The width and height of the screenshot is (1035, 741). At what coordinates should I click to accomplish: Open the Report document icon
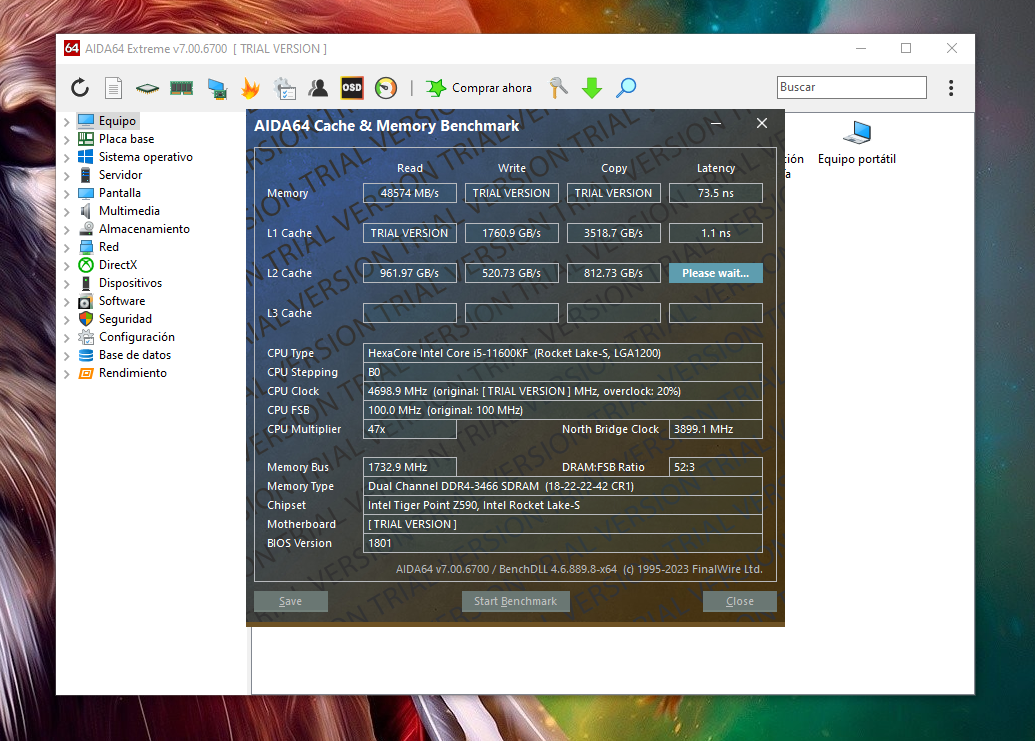coord(114,88)
